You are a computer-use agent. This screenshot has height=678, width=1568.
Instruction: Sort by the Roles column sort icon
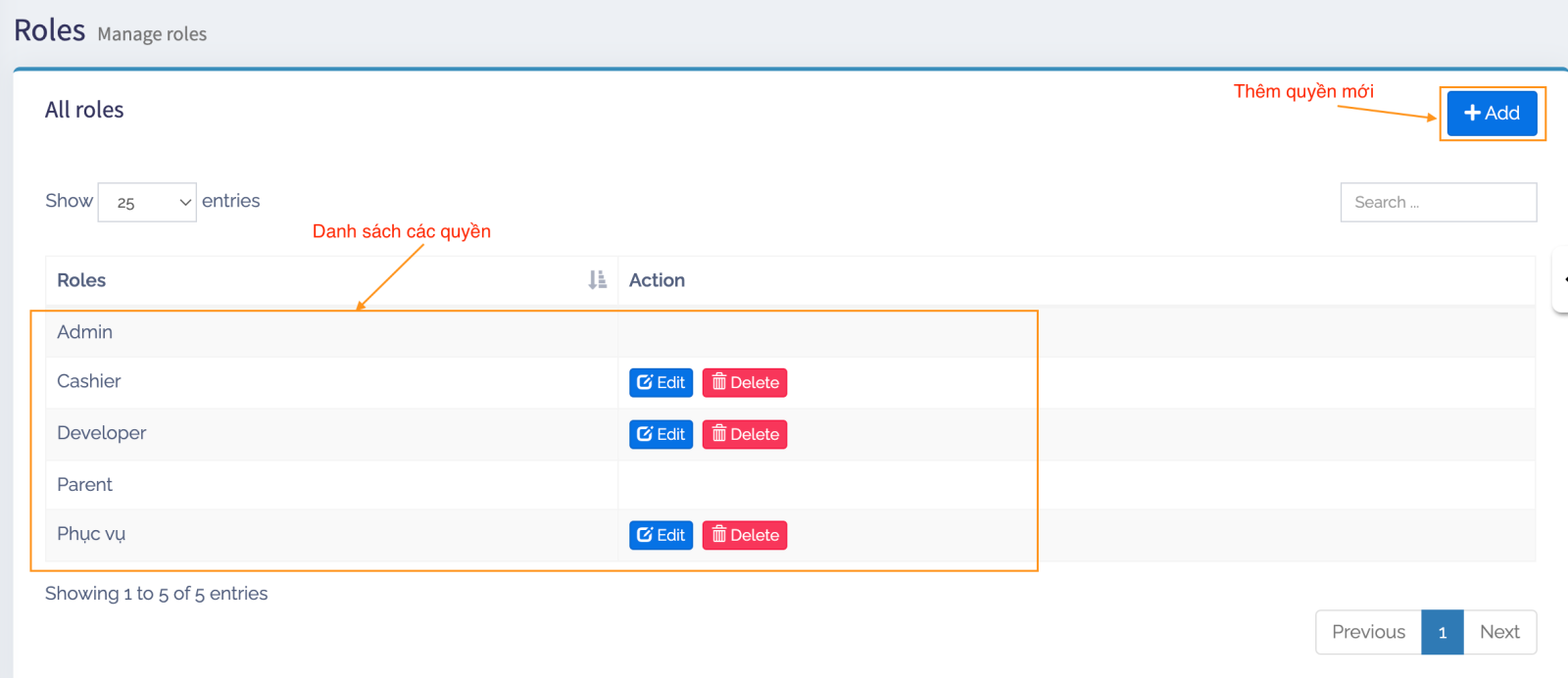point(597,280)
